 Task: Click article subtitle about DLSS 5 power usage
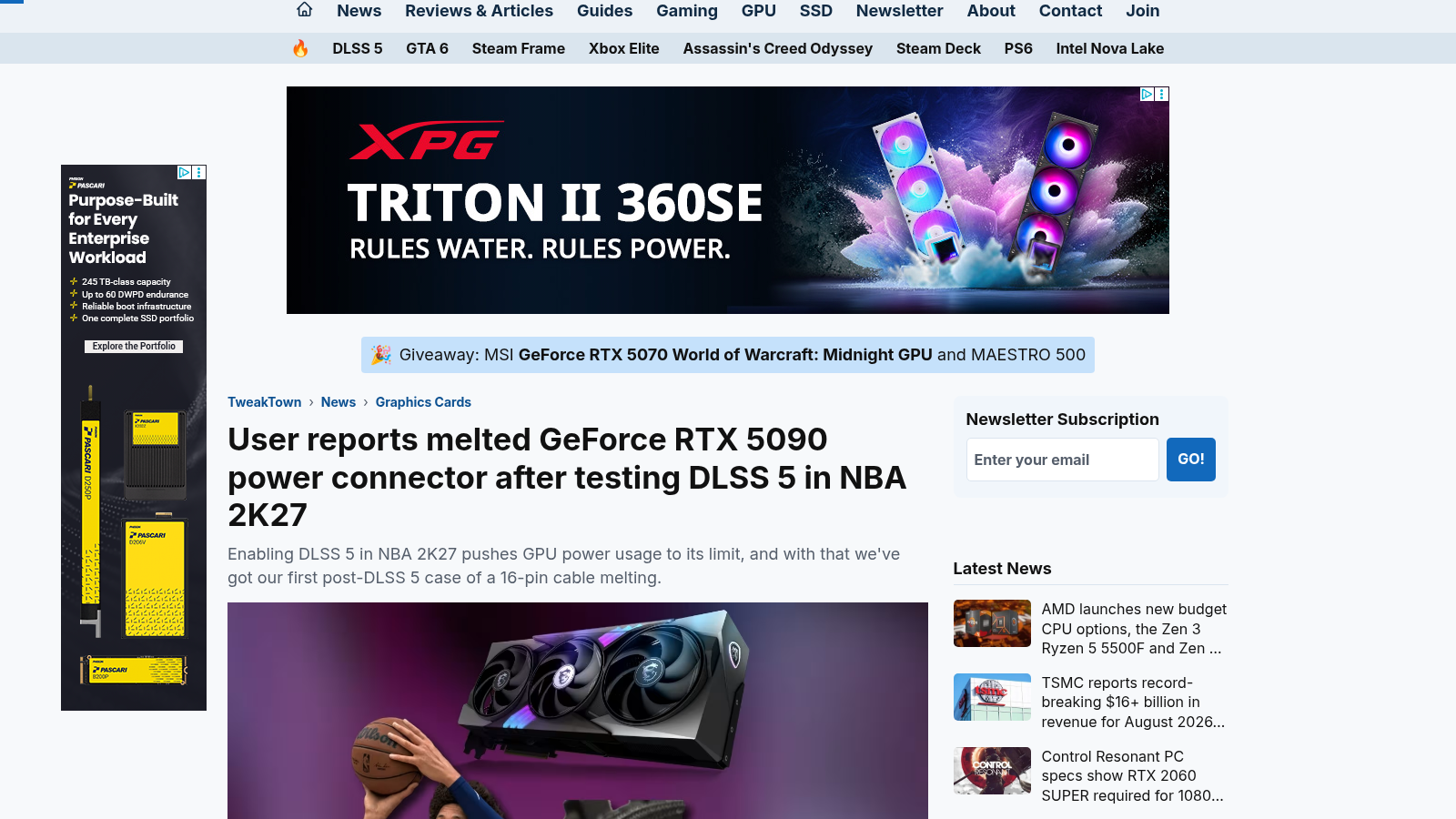[x=563, y=566]
